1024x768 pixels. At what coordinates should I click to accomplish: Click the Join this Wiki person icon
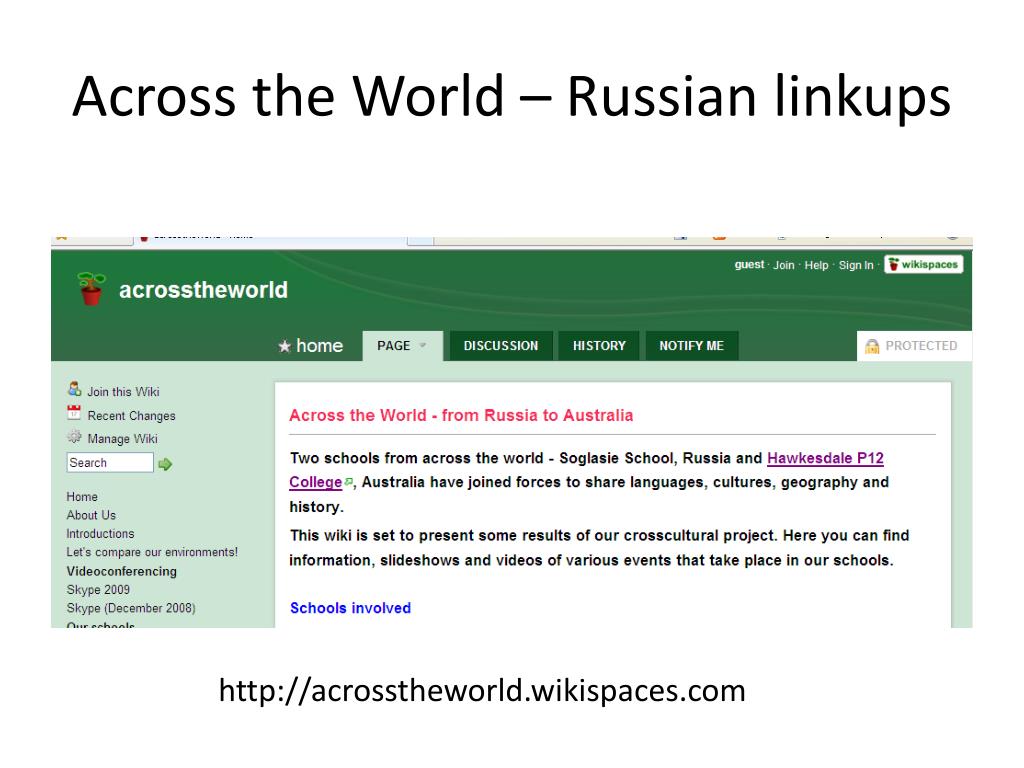74,389
